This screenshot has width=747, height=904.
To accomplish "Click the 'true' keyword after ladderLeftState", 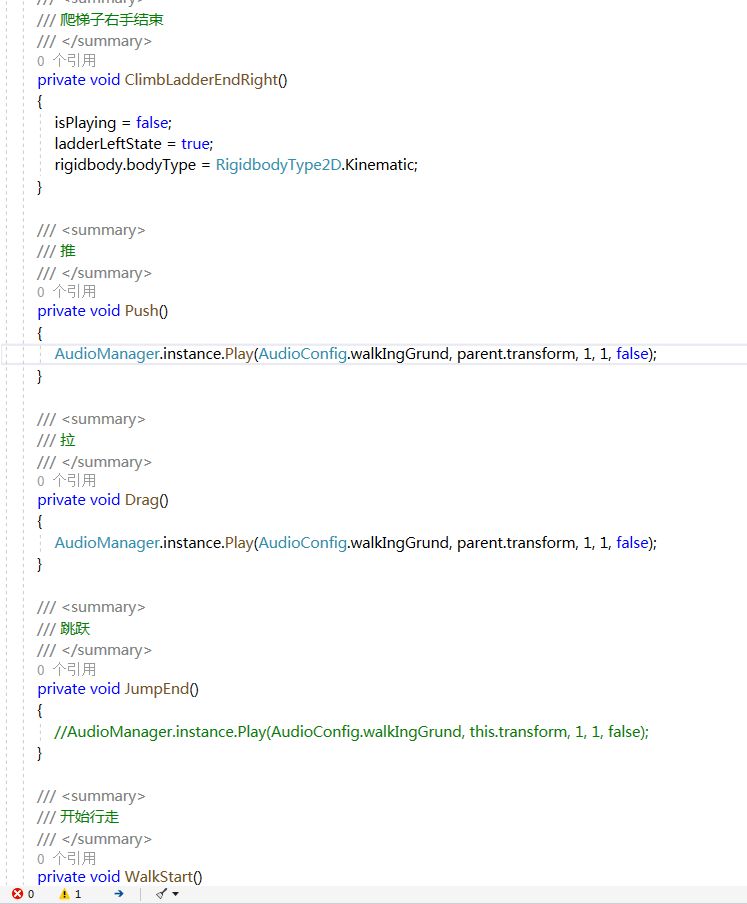I will point(195,144).
